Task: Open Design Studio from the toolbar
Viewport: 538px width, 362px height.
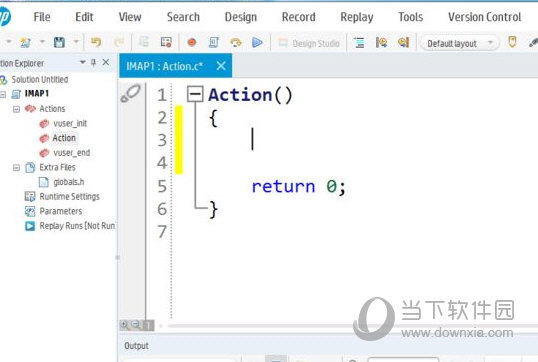Action: [308, 43]
